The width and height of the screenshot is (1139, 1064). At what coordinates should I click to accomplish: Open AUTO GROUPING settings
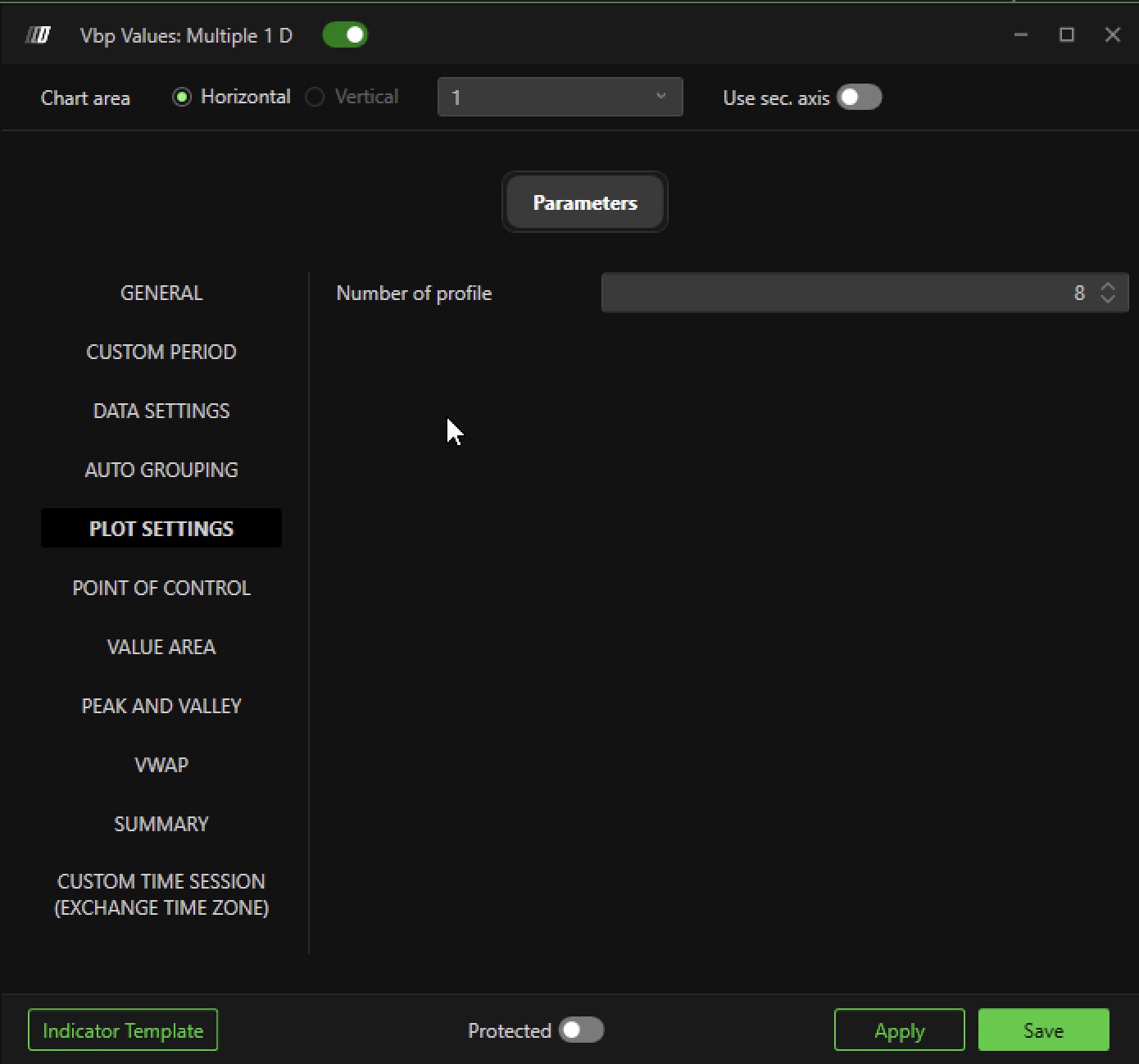[x=161, y=471]
